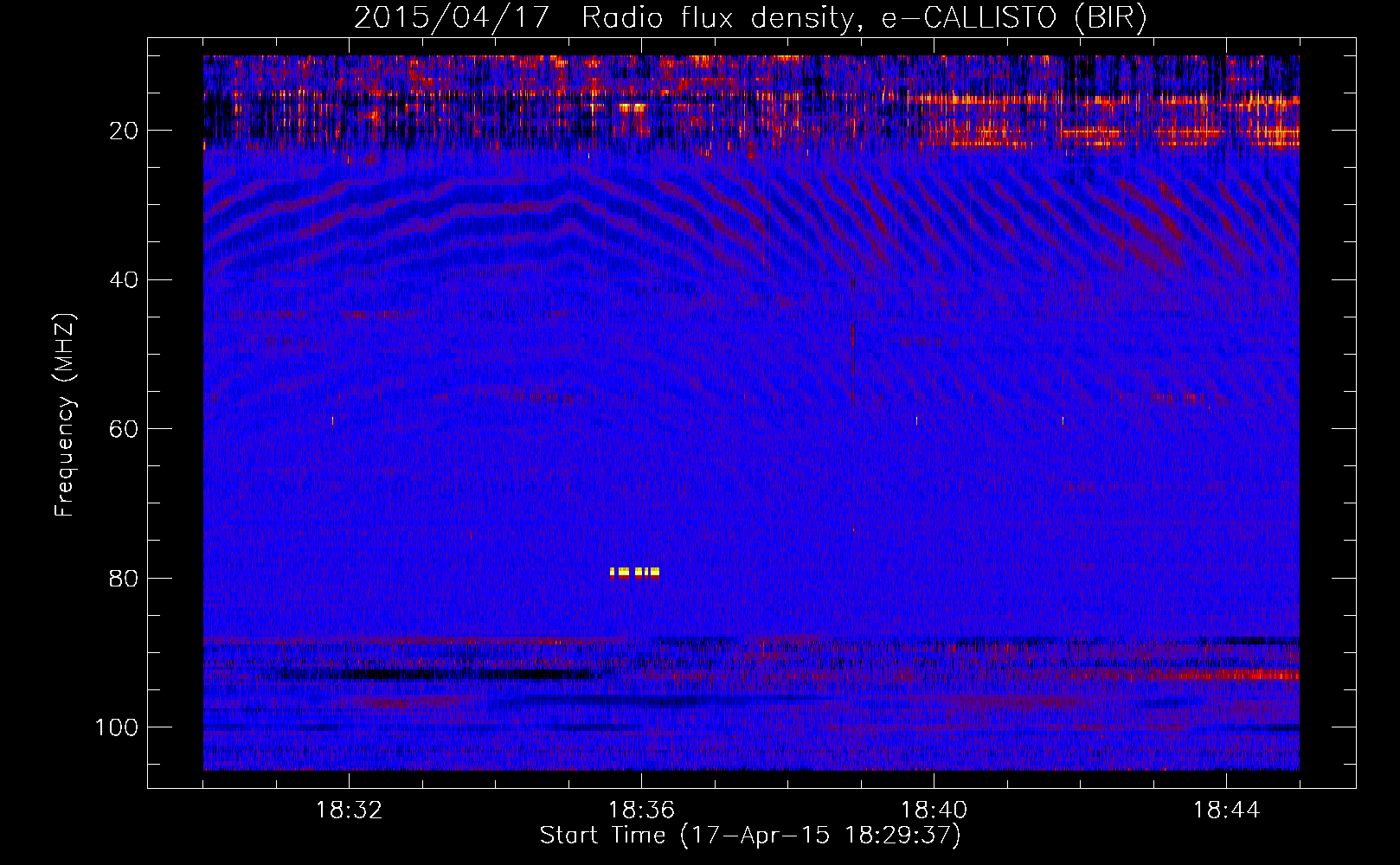Click the 18:32 time tick label

tap(349, 811)
